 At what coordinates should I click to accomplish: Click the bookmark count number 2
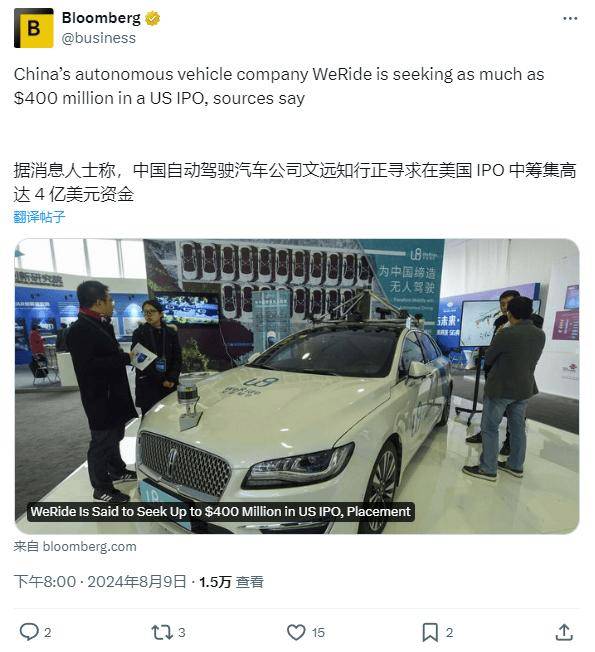[x=449, y=633]
